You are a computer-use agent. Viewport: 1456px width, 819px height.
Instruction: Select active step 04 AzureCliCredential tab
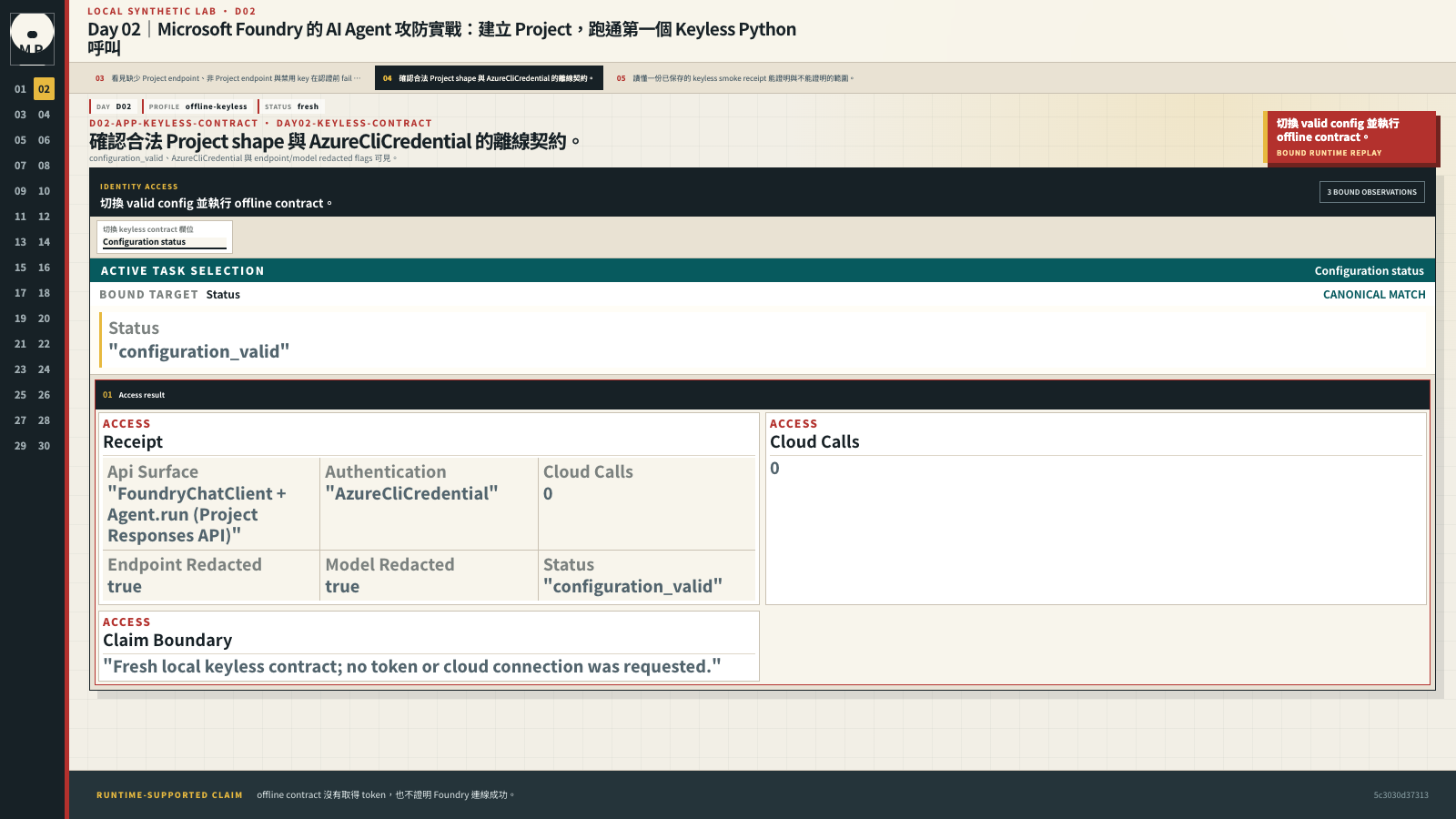[489, 78]
